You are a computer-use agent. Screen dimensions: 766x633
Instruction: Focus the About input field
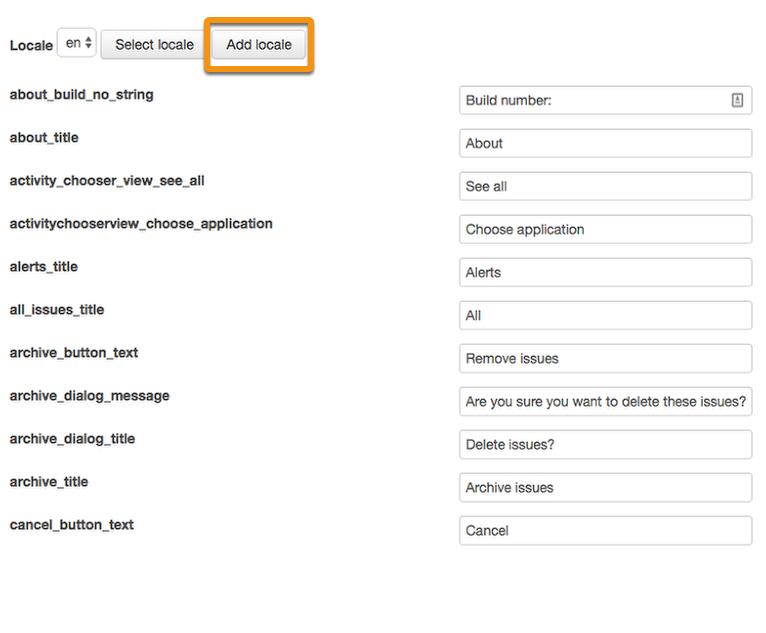pyautogui.click(x=605, y=143)
